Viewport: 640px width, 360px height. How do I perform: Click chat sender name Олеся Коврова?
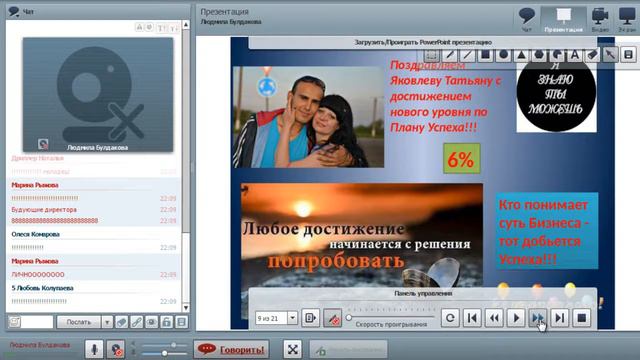pos(36,234)
